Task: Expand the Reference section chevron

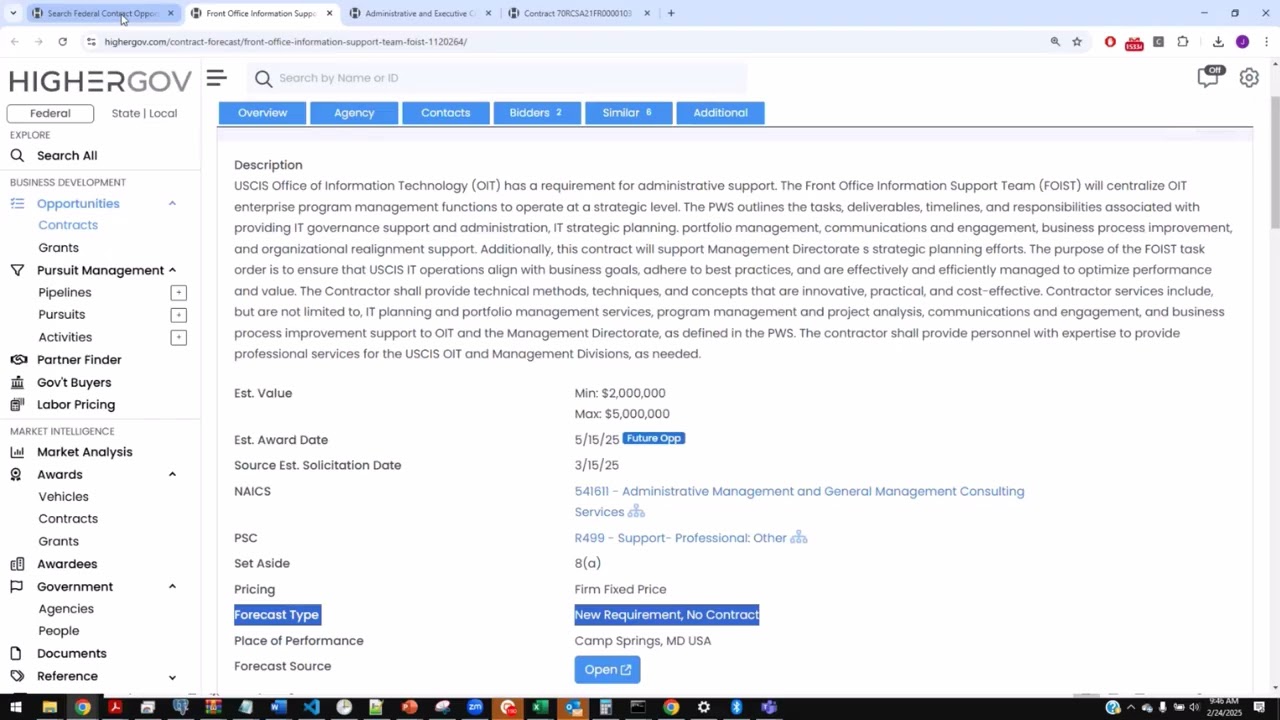Action: (172, 677)
